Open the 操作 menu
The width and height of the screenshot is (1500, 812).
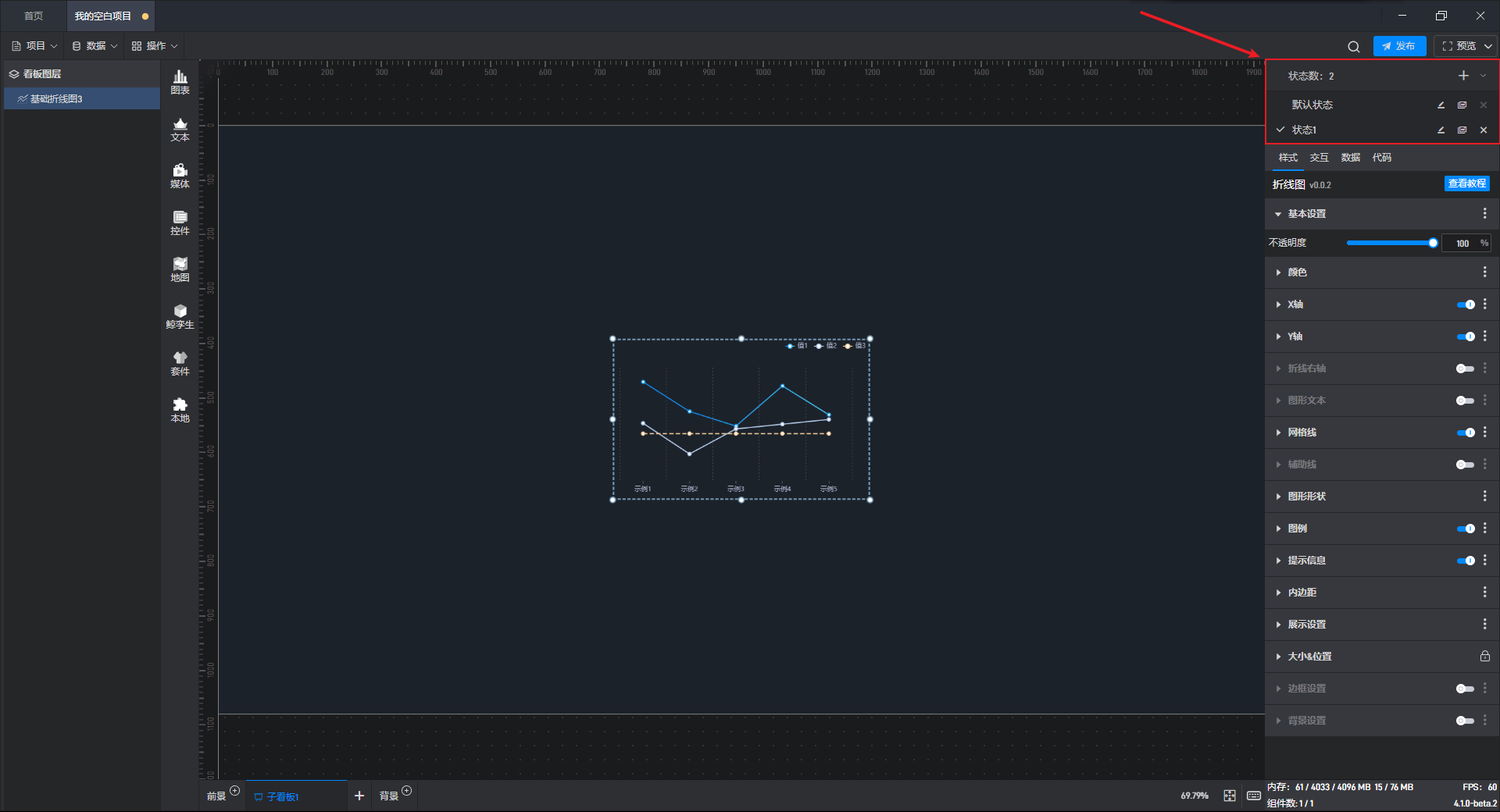pyautogui.click(x=155, y=46)
